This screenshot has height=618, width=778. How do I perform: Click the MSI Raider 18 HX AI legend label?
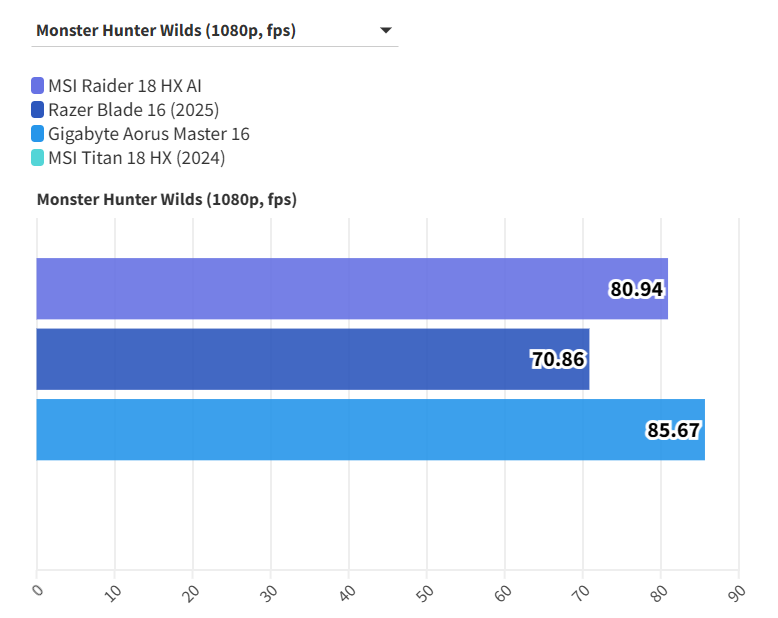125,86
